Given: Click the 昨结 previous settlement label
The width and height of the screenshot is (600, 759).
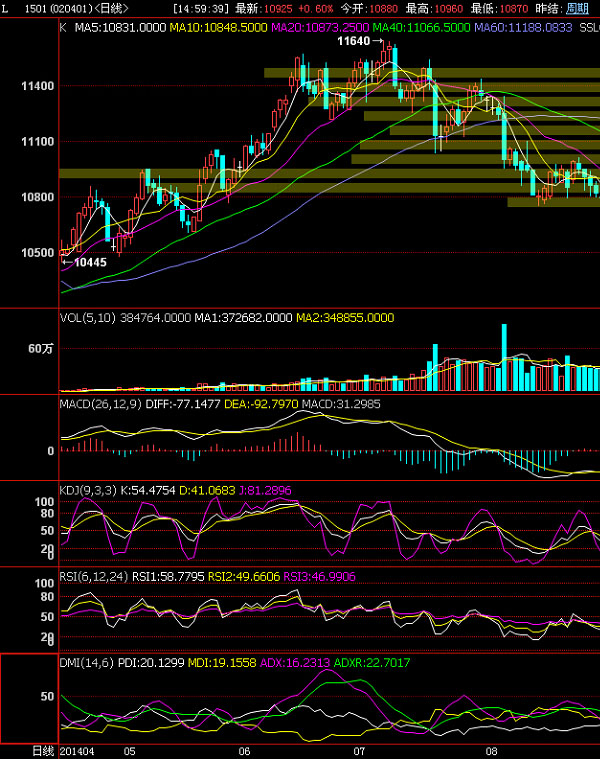Looking at the screenshot, I should tap(549, 9).
